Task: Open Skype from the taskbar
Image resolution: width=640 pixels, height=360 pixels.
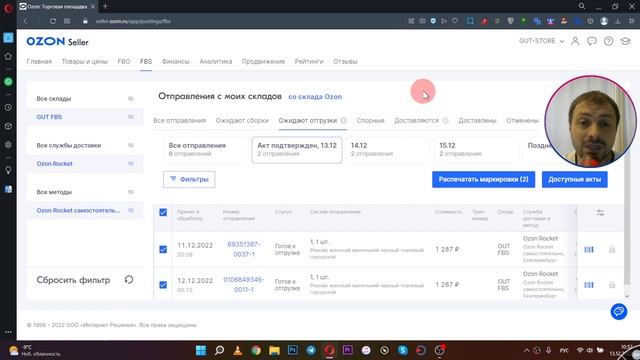Action: (403, 350)
